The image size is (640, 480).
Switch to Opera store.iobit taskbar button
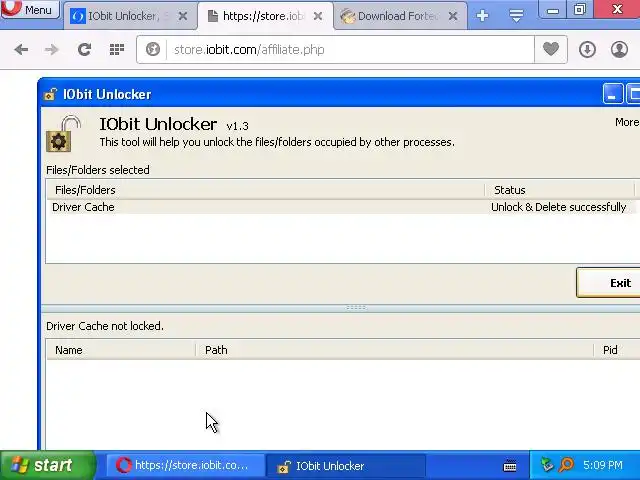point(185,465)
